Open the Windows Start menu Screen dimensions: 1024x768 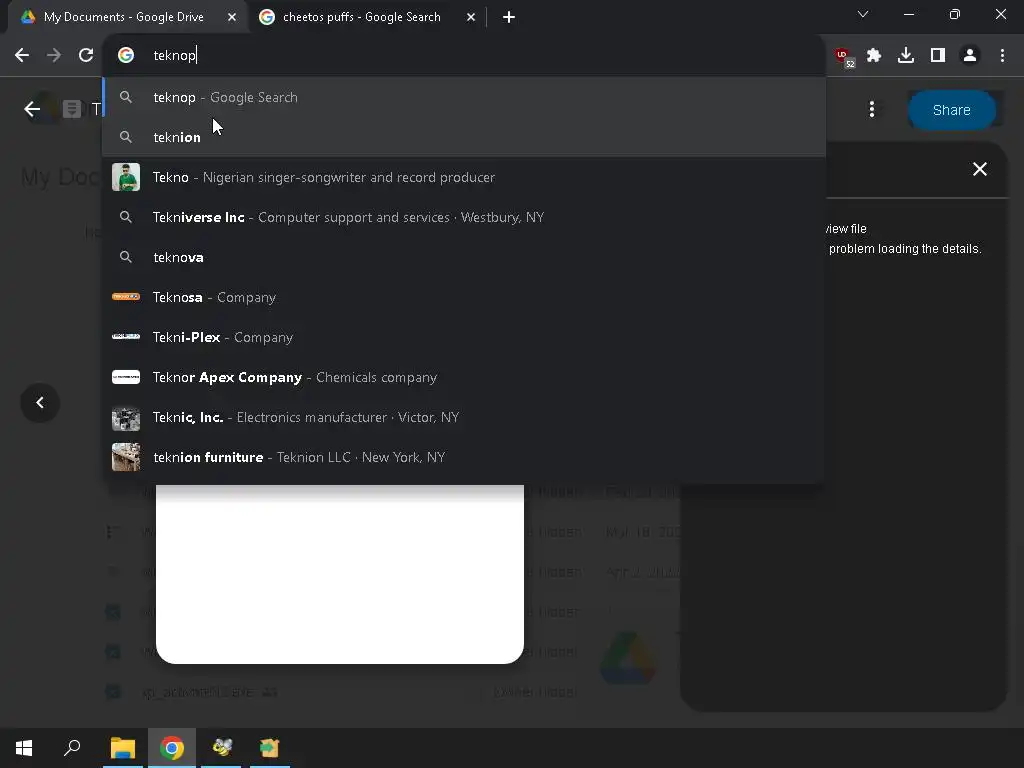24,748
